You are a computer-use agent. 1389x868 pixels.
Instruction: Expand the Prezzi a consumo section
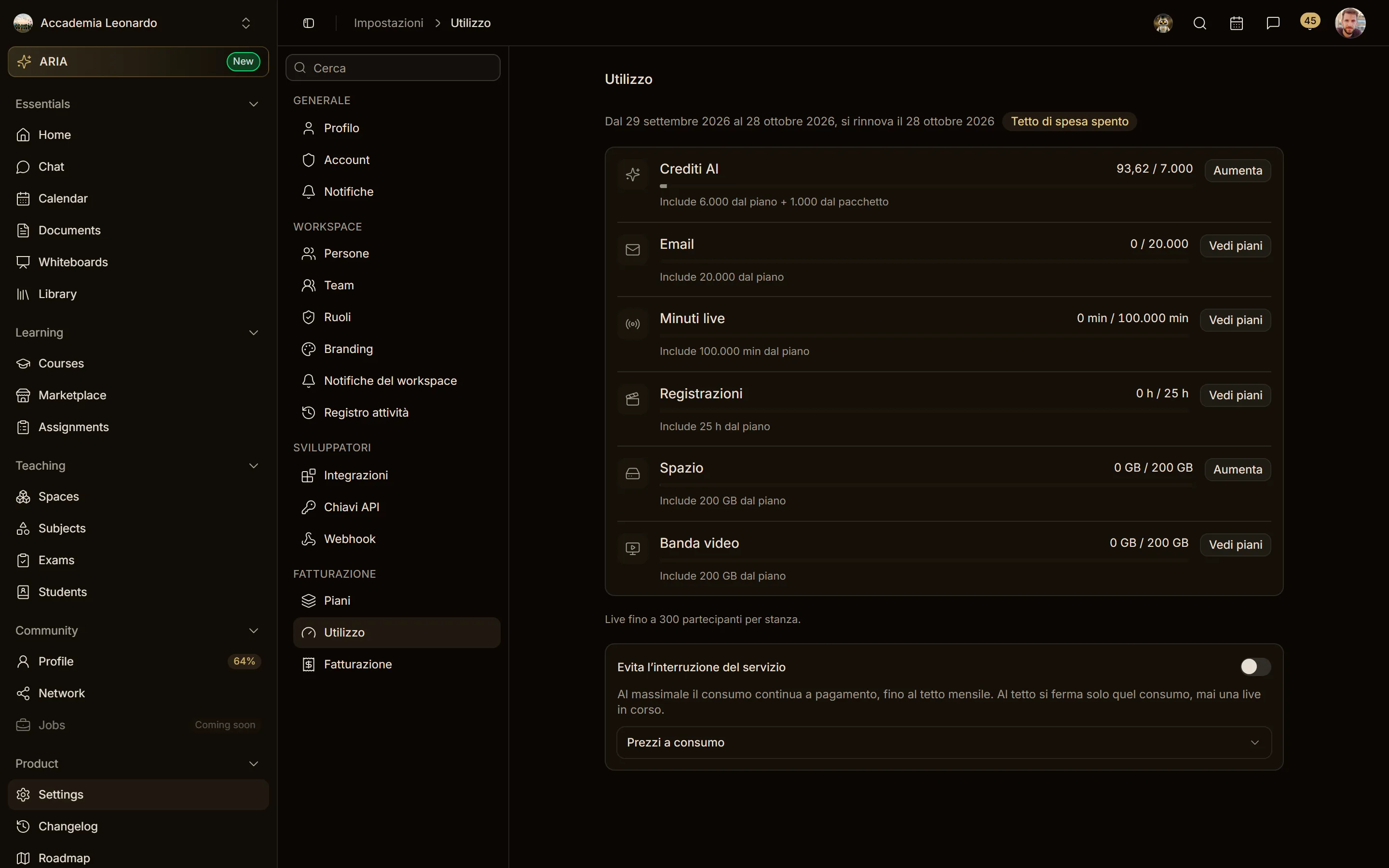tap(943, 742)
